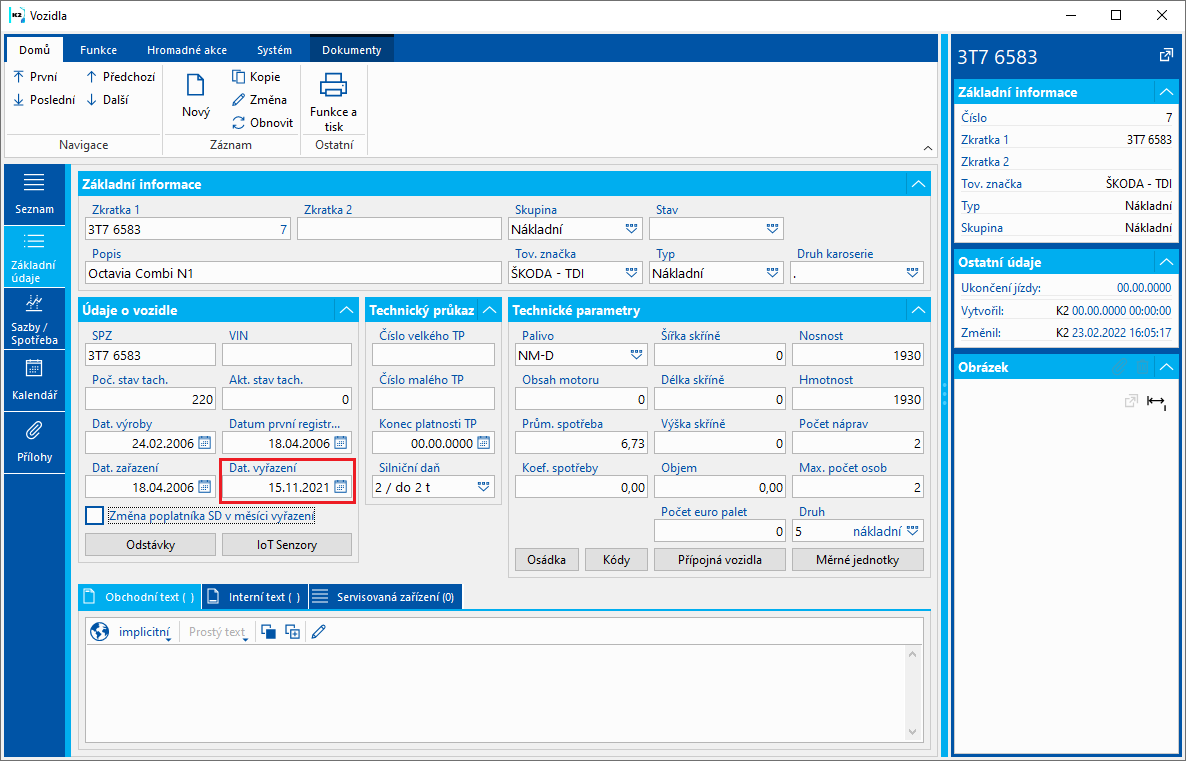
Task: Switch to the Funkce ribbon tab
Action: [x=98, y=50]
